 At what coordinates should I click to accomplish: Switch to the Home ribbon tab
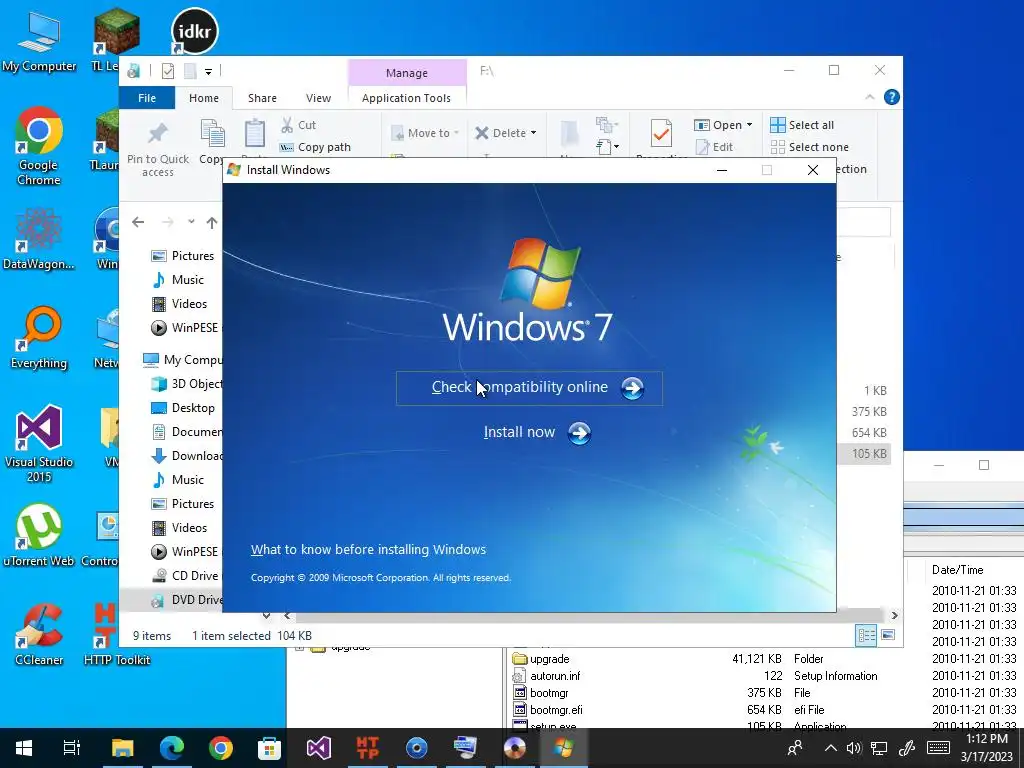click(x=204, y=98)
